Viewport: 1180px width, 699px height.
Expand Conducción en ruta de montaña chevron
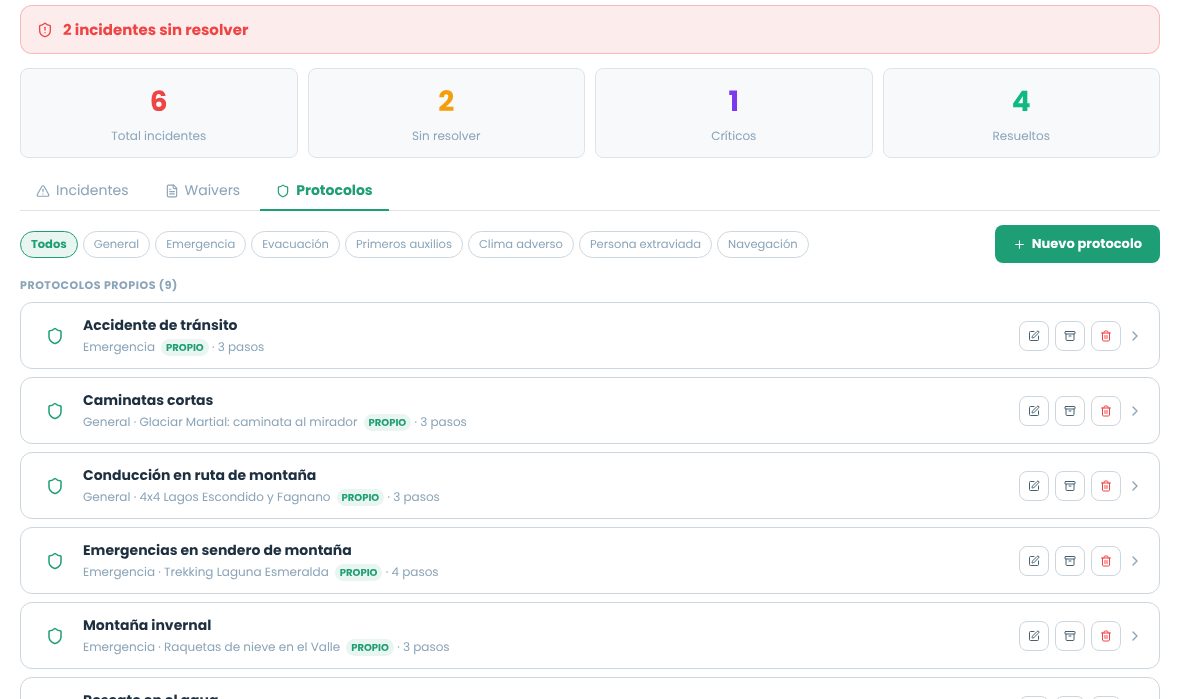coord(1135,485)
